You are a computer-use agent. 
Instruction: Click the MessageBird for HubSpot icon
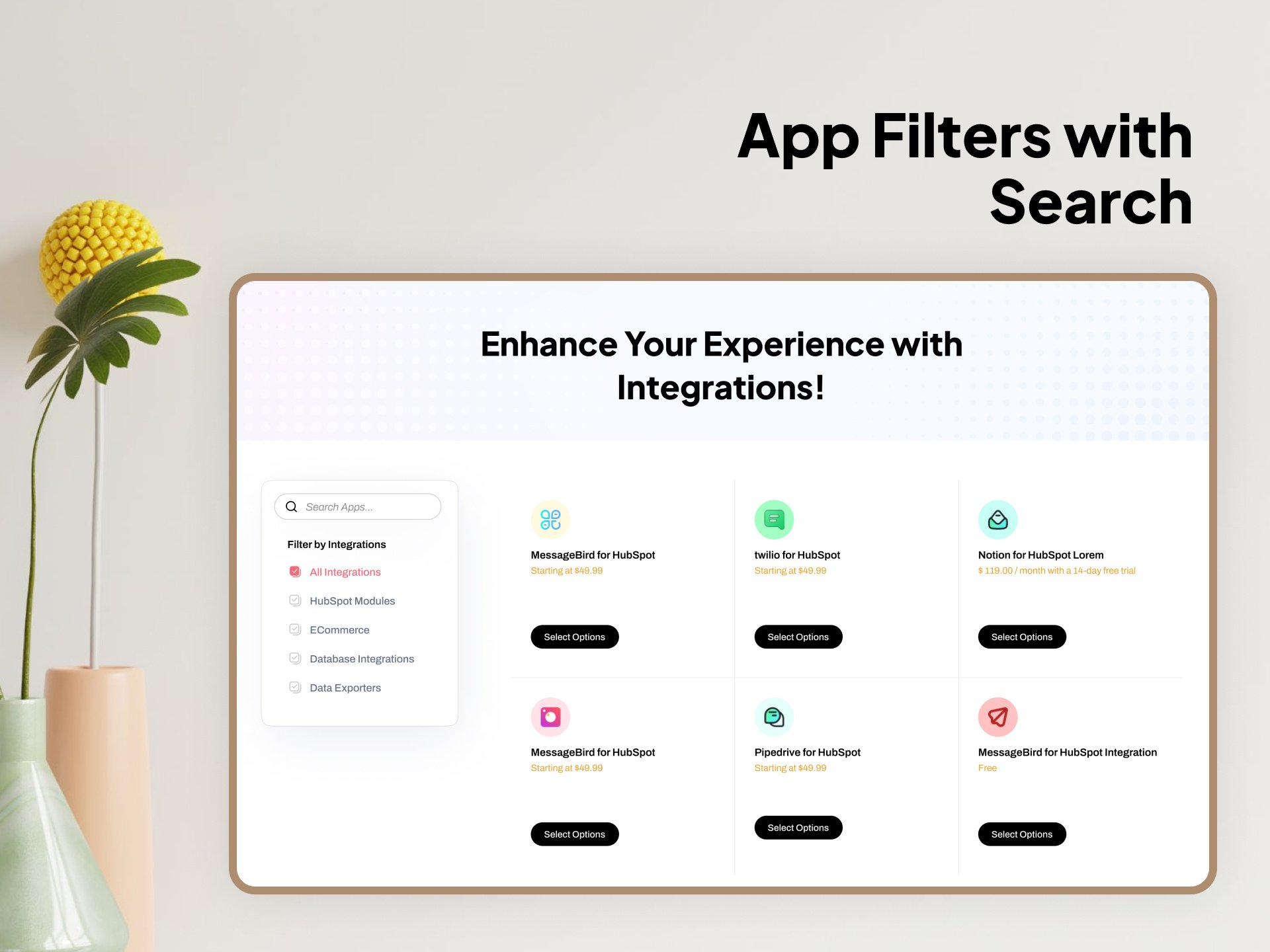tap(551, 518)
